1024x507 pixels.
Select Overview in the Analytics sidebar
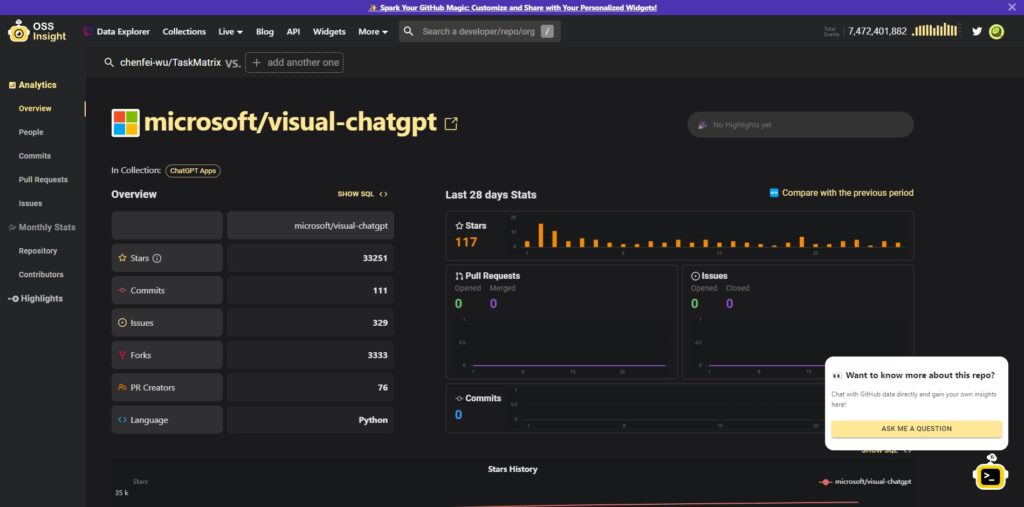tap(35, 108)
